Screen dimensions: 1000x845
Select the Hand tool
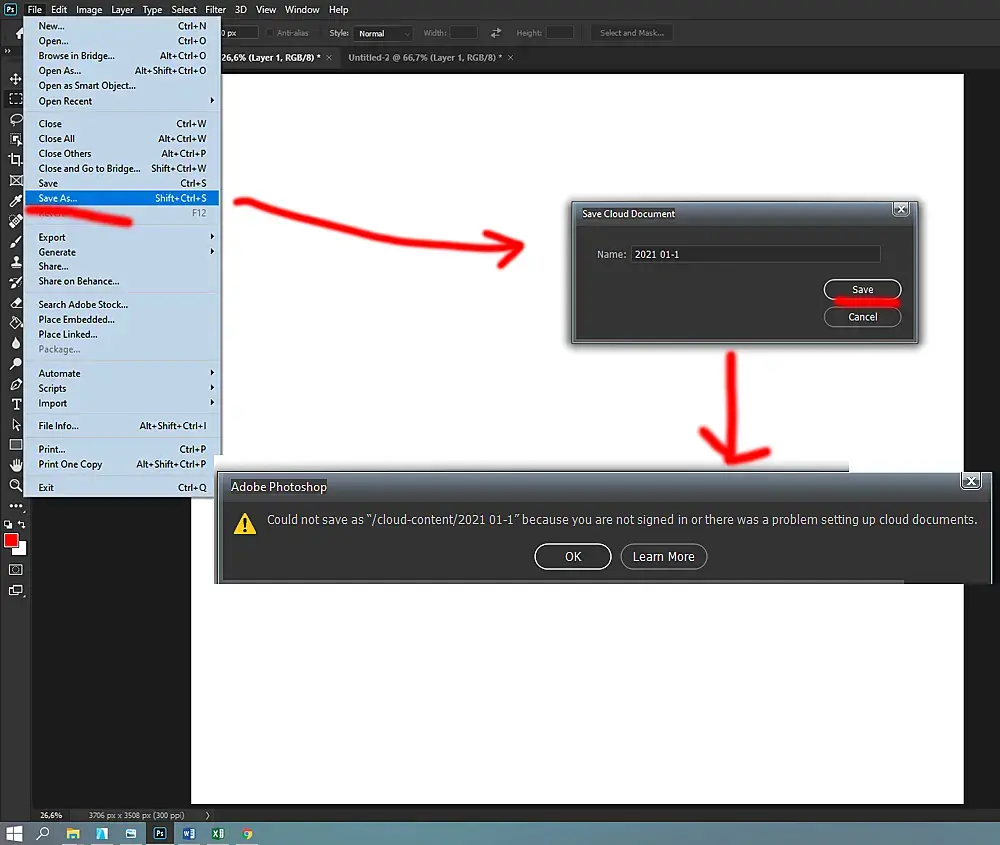(15, 465)
